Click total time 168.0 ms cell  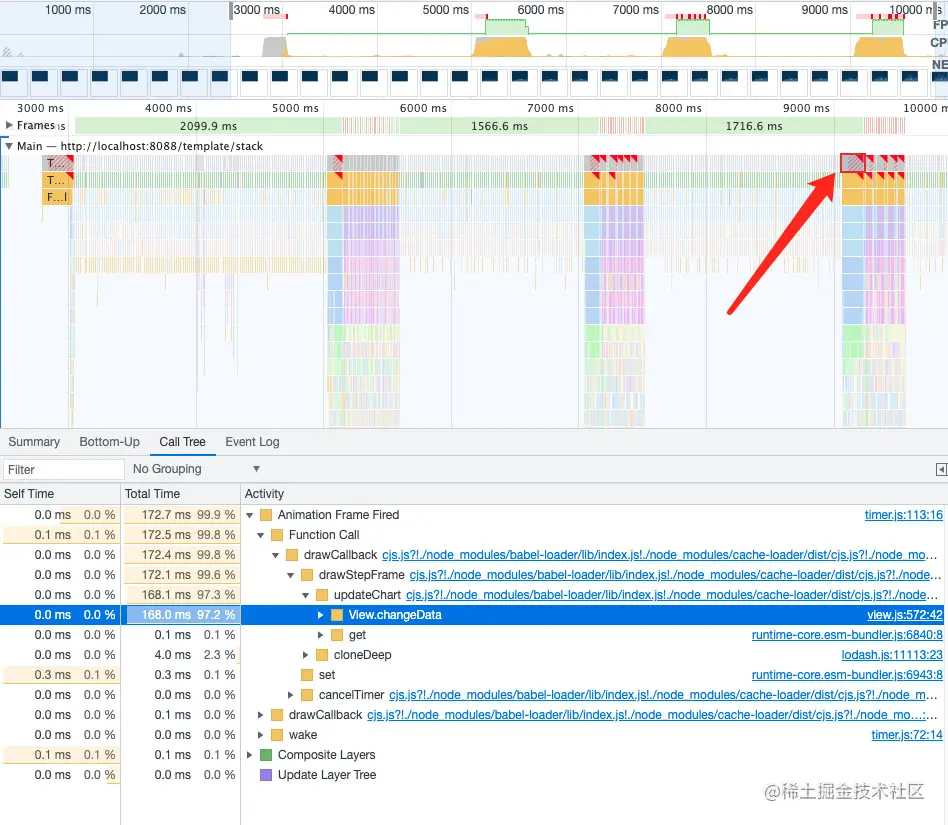180,615
